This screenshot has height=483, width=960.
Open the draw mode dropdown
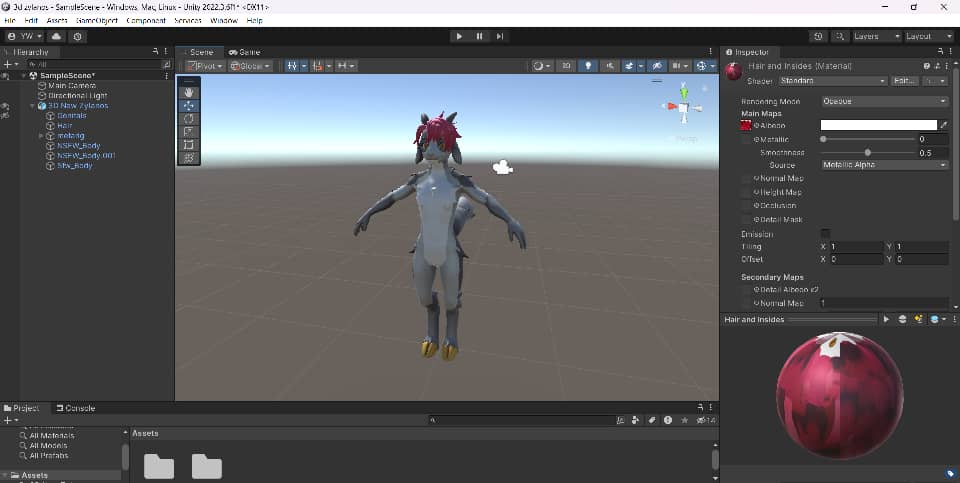click(541, 66)
